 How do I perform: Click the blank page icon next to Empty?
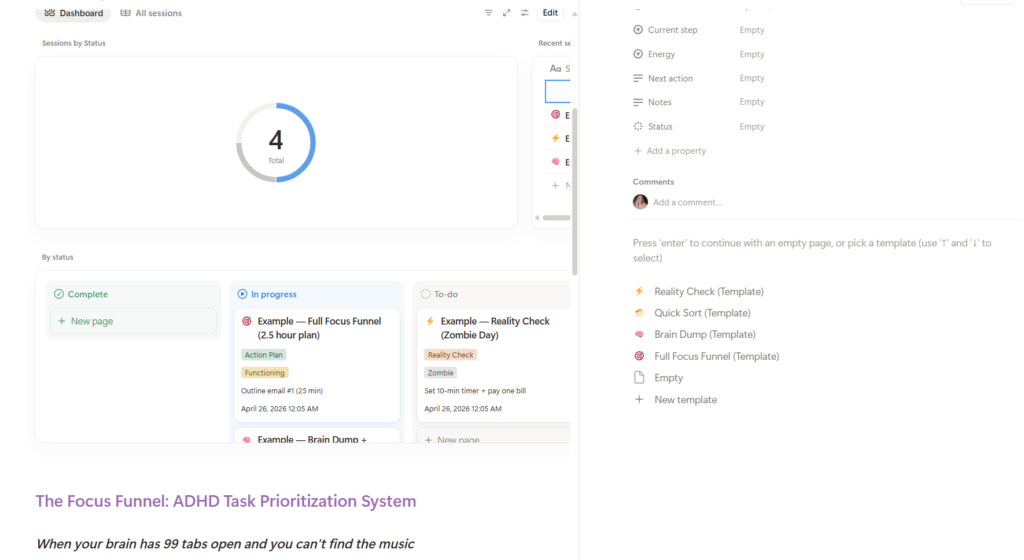coord(639,377)
